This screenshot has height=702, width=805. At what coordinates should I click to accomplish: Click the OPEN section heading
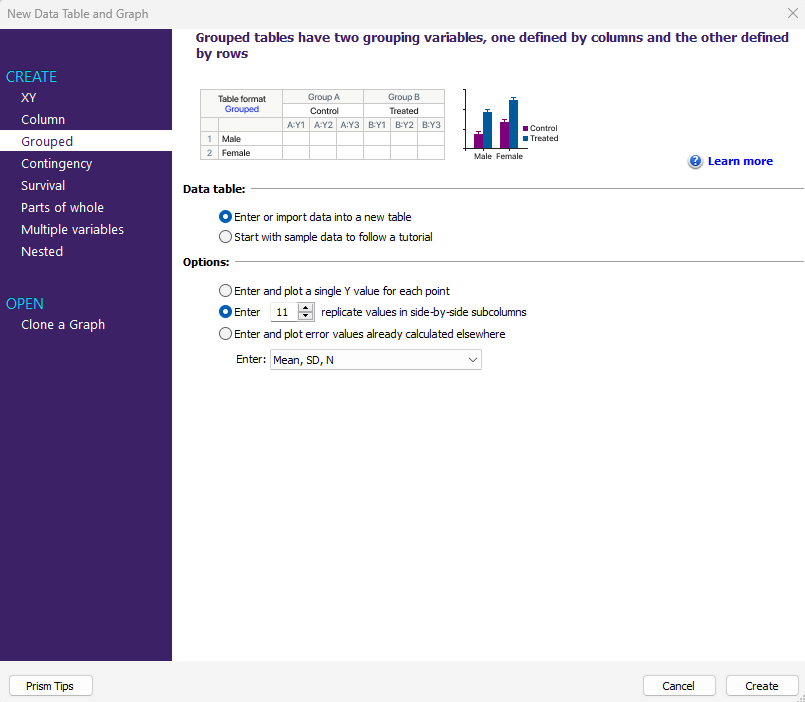pos(25,303)
